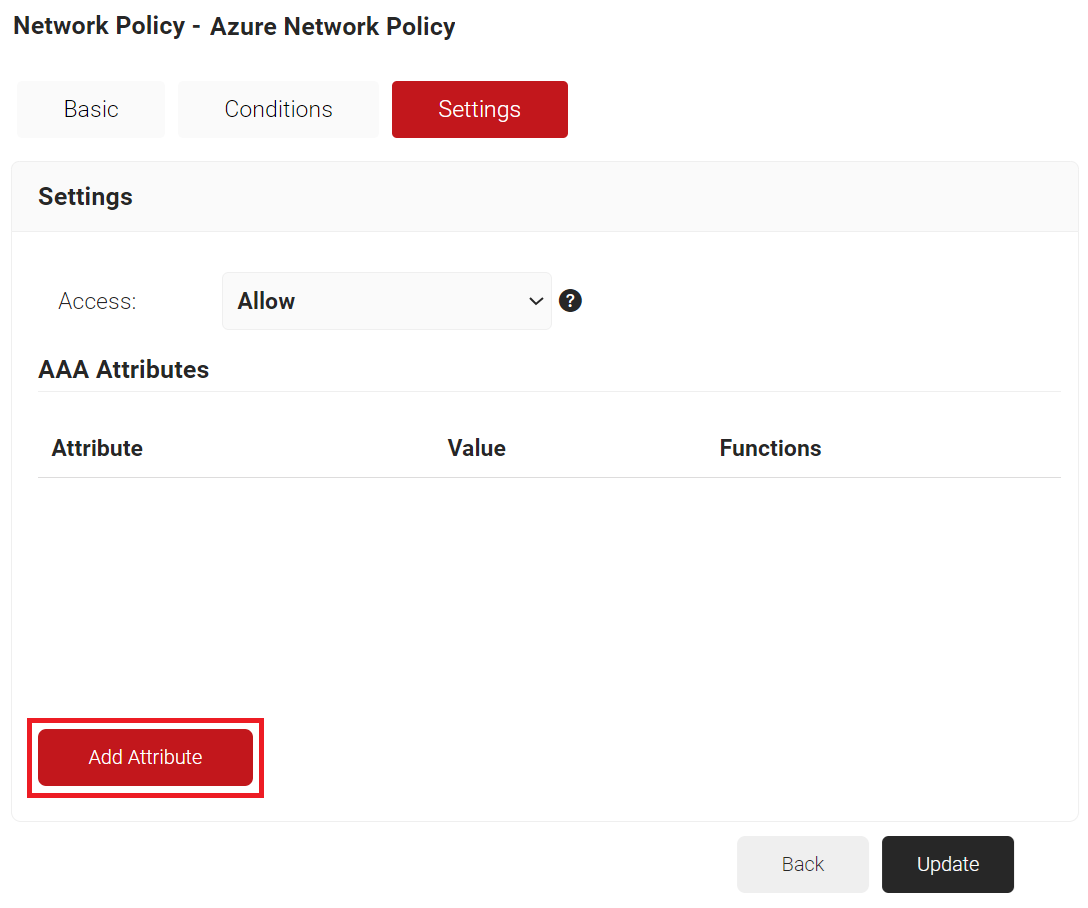Click the Network Policy page title
This screenshot has height=908, width=1088.
98,26
